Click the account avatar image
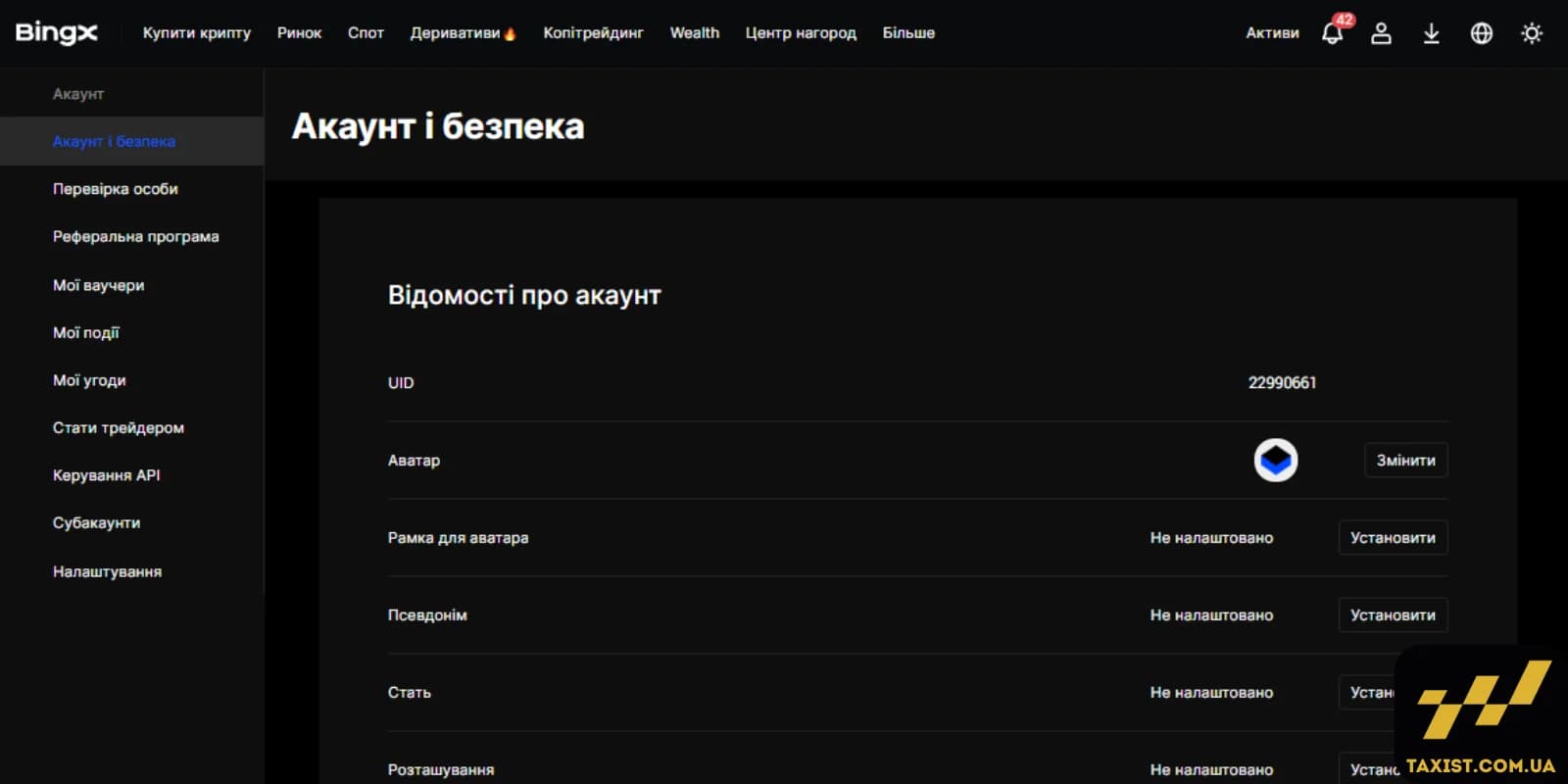Screen dimensions: 1568x784 (x=1276, y=460)
